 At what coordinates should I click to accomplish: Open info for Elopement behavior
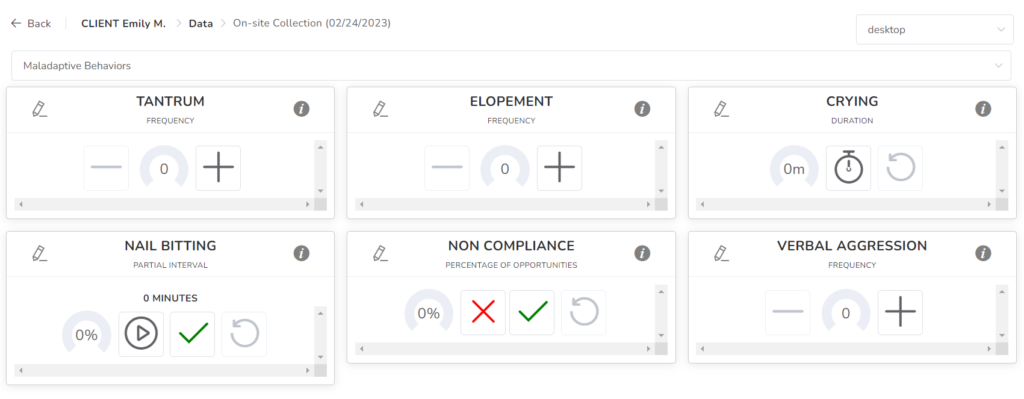coord(642,109)
